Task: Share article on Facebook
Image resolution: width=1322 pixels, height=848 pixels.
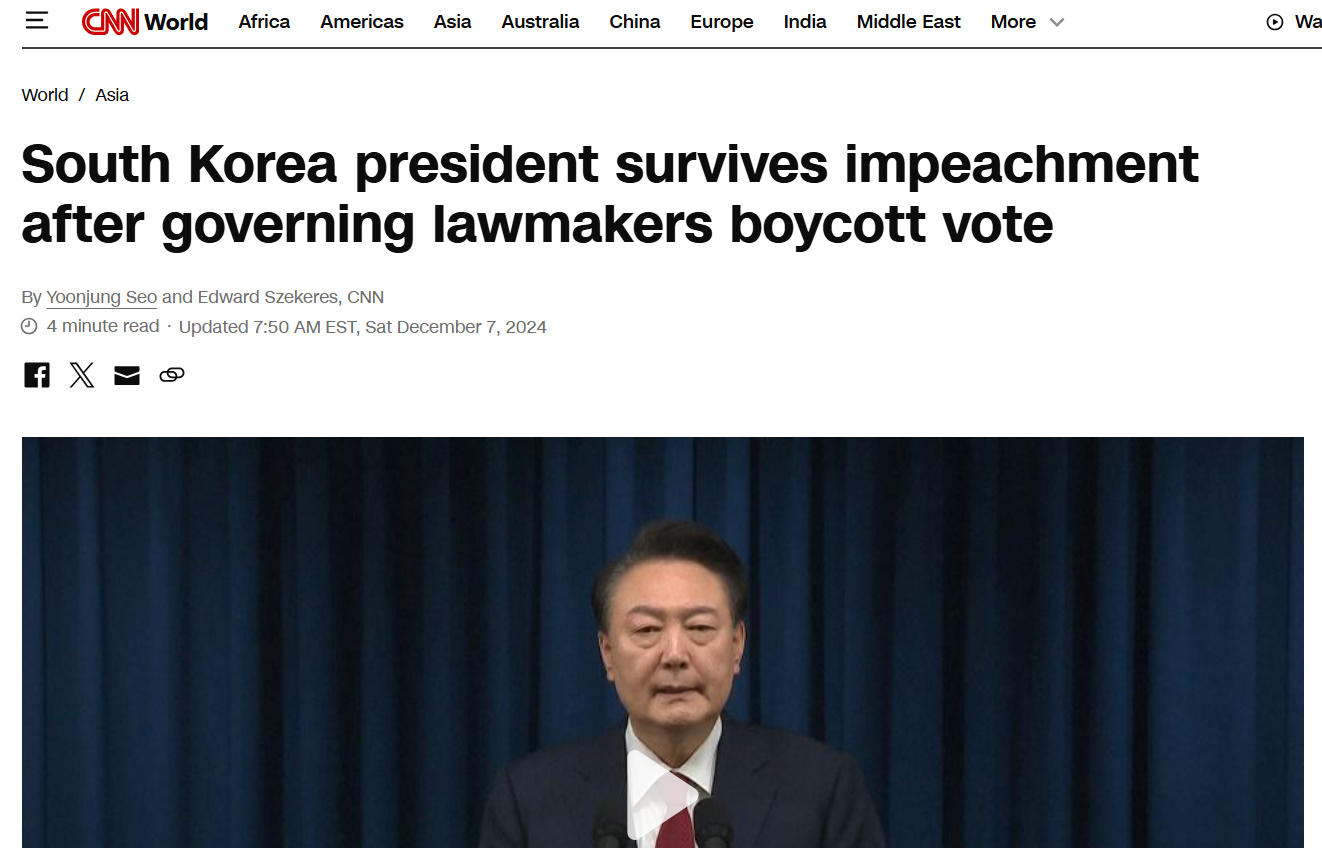Action: [x=37, y=375]
